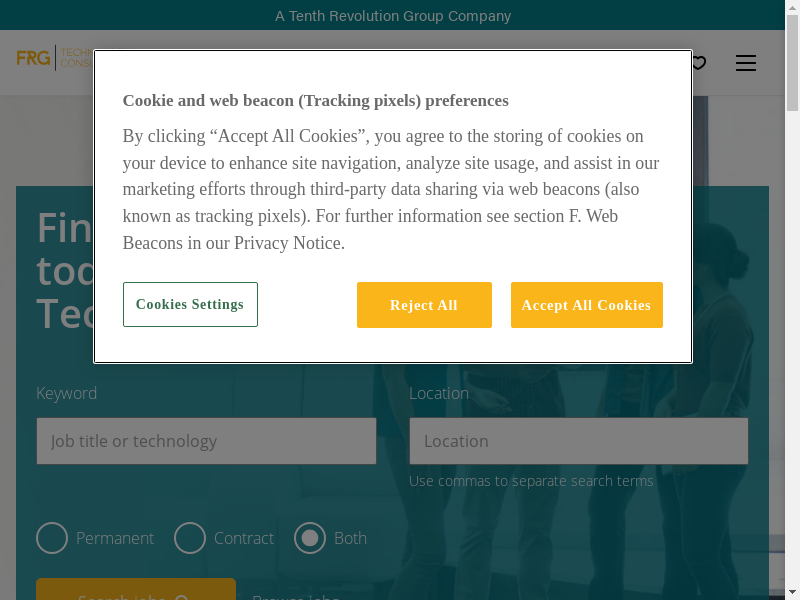Screen dimensions: 800x600
Task: Click the Tenth Revolution Group top banner
Action: point(393,16)
